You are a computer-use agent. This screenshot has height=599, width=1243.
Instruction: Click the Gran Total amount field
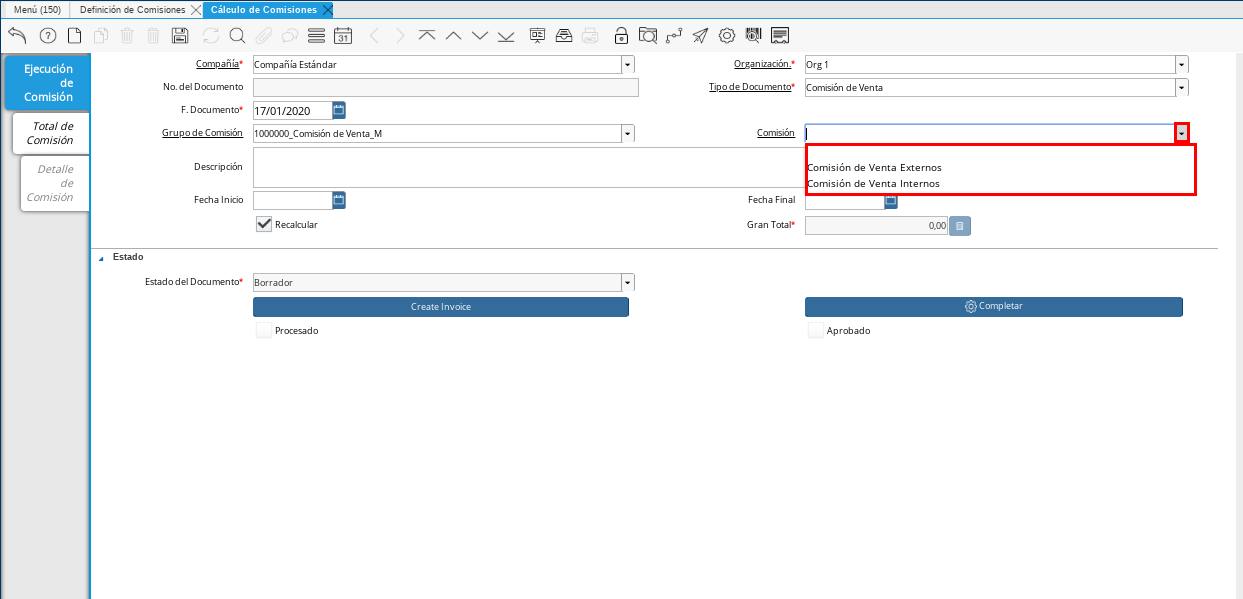pyautogui.click(x=877, y=226)
